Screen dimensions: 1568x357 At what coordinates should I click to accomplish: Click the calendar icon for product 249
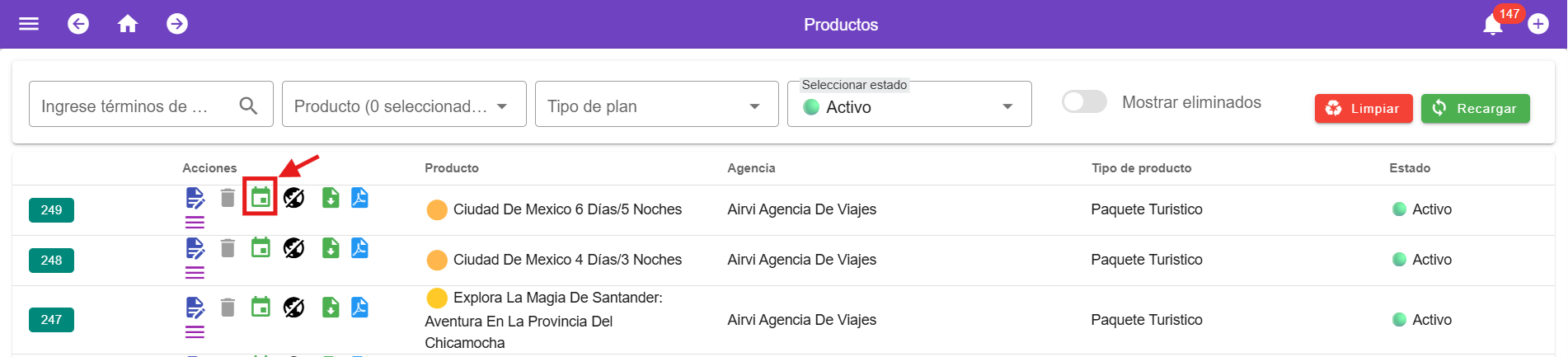pos(261,198)
